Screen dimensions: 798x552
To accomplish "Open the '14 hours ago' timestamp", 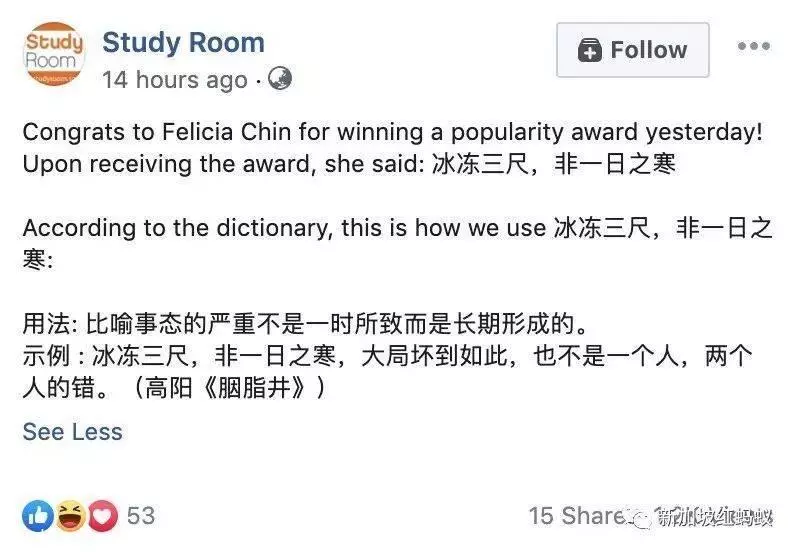I will 175,80.
